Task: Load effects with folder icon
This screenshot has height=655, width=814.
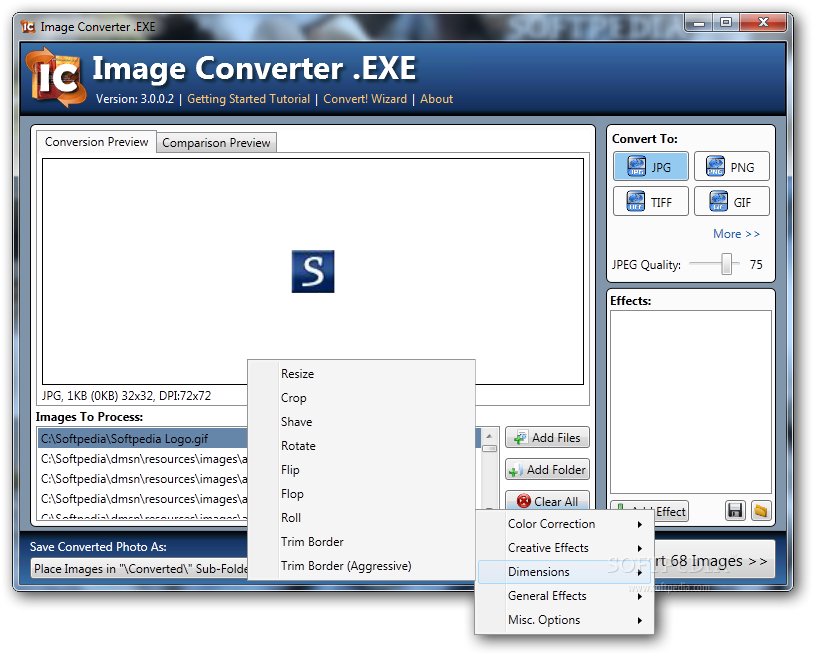Action: coord(761,511)
